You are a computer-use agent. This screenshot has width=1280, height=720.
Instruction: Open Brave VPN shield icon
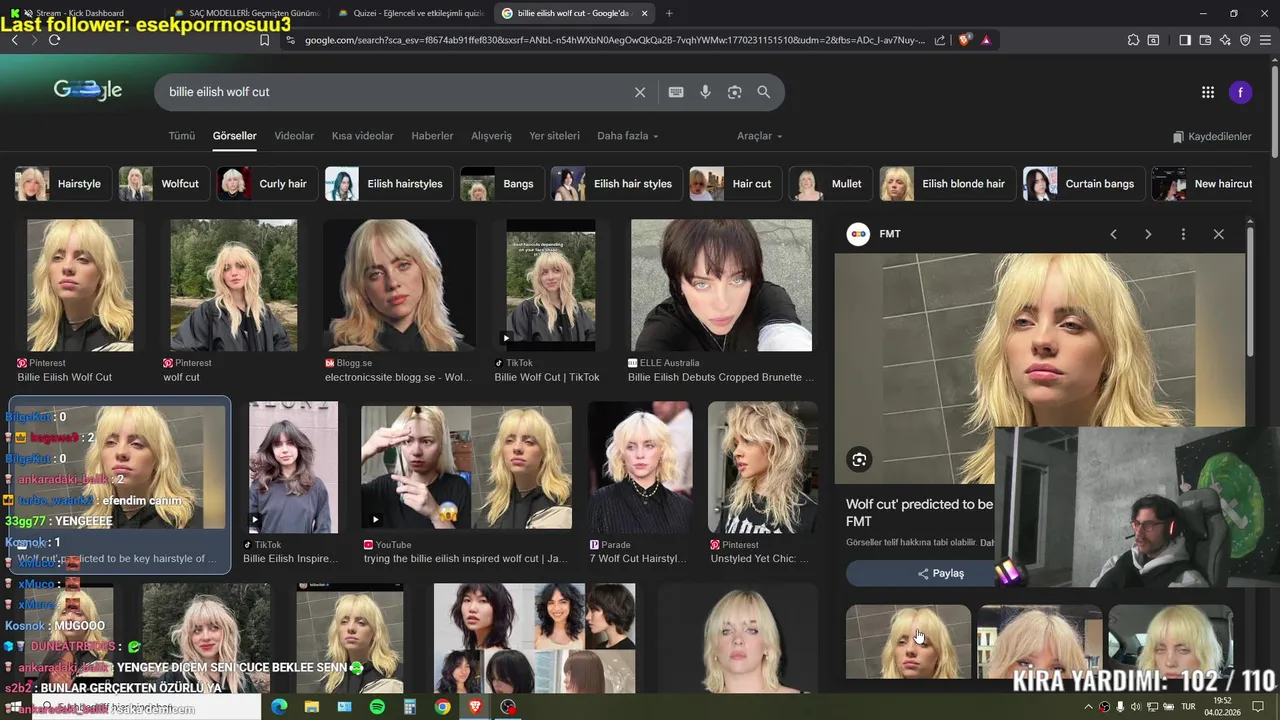coord(1245,40)
